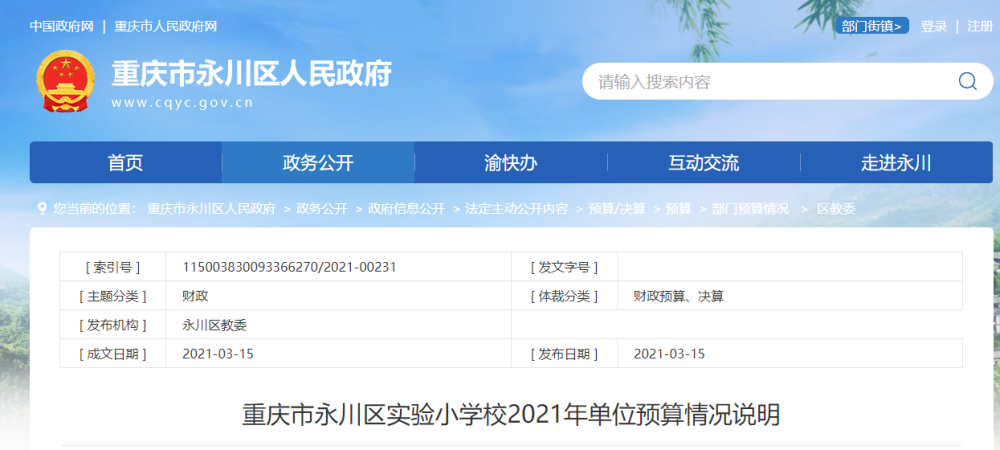Go to breadcrumb 政府信息公开
Image resolution: width=1000 pixels, height=450 pixels.
pyautogui.click(x=406, y=208)
